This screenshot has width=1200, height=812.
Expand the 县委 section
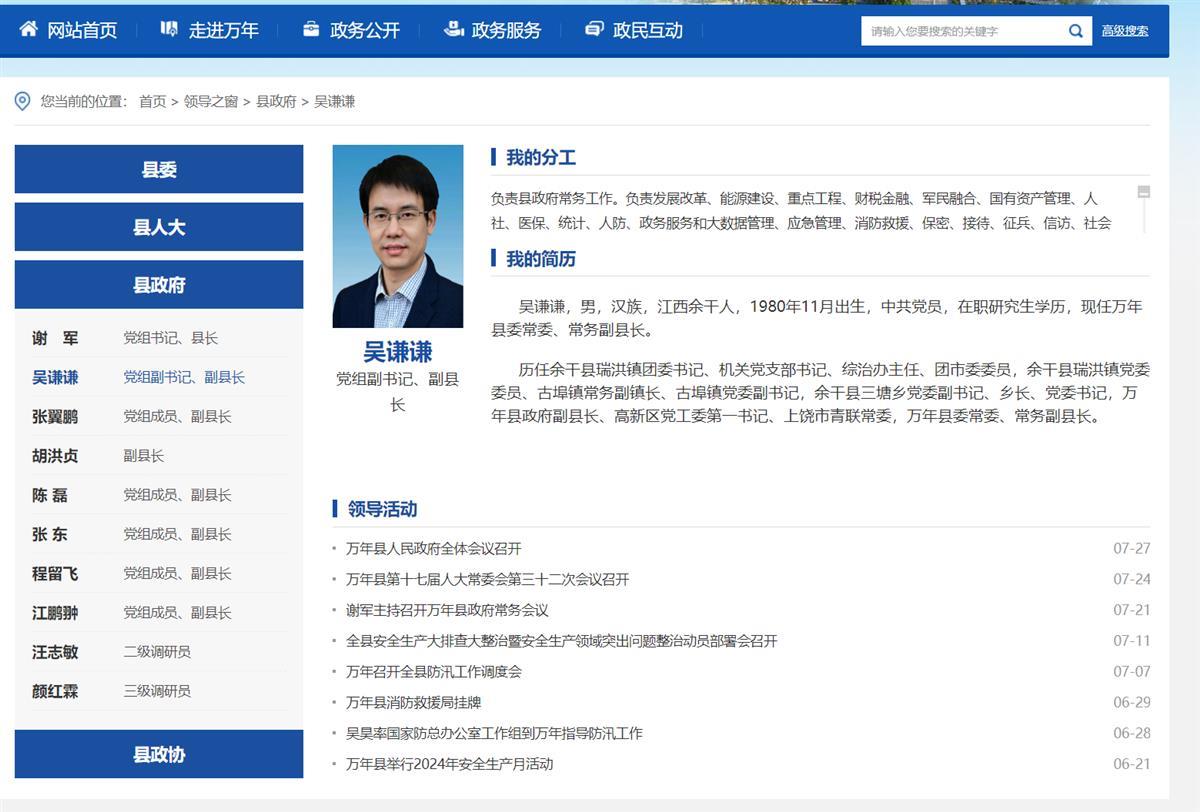point(159,169)
